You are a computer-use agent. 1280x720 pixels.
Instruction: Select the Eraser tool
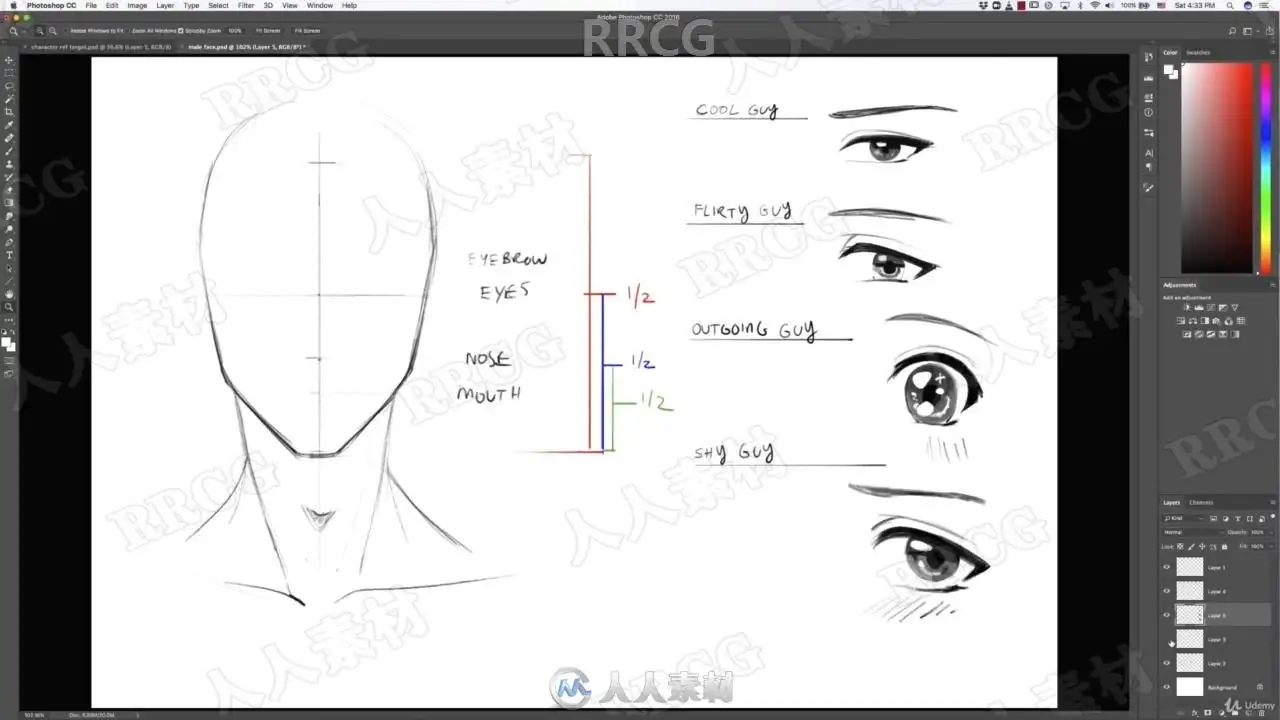9,190
